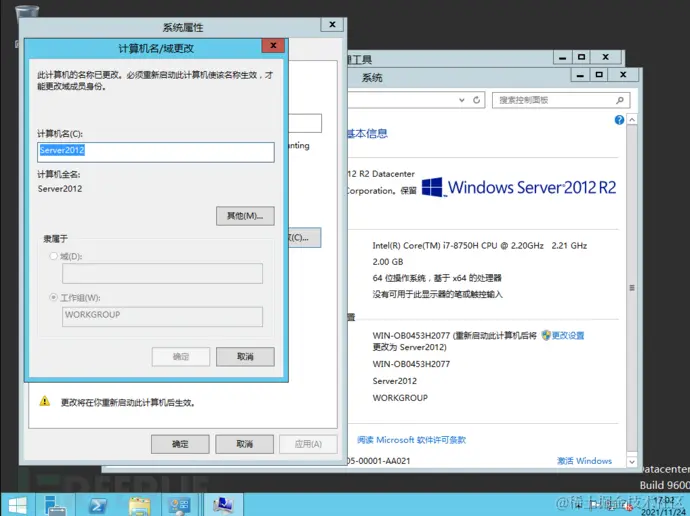Click the shield icon beside 更改设置

coord(546,335)
